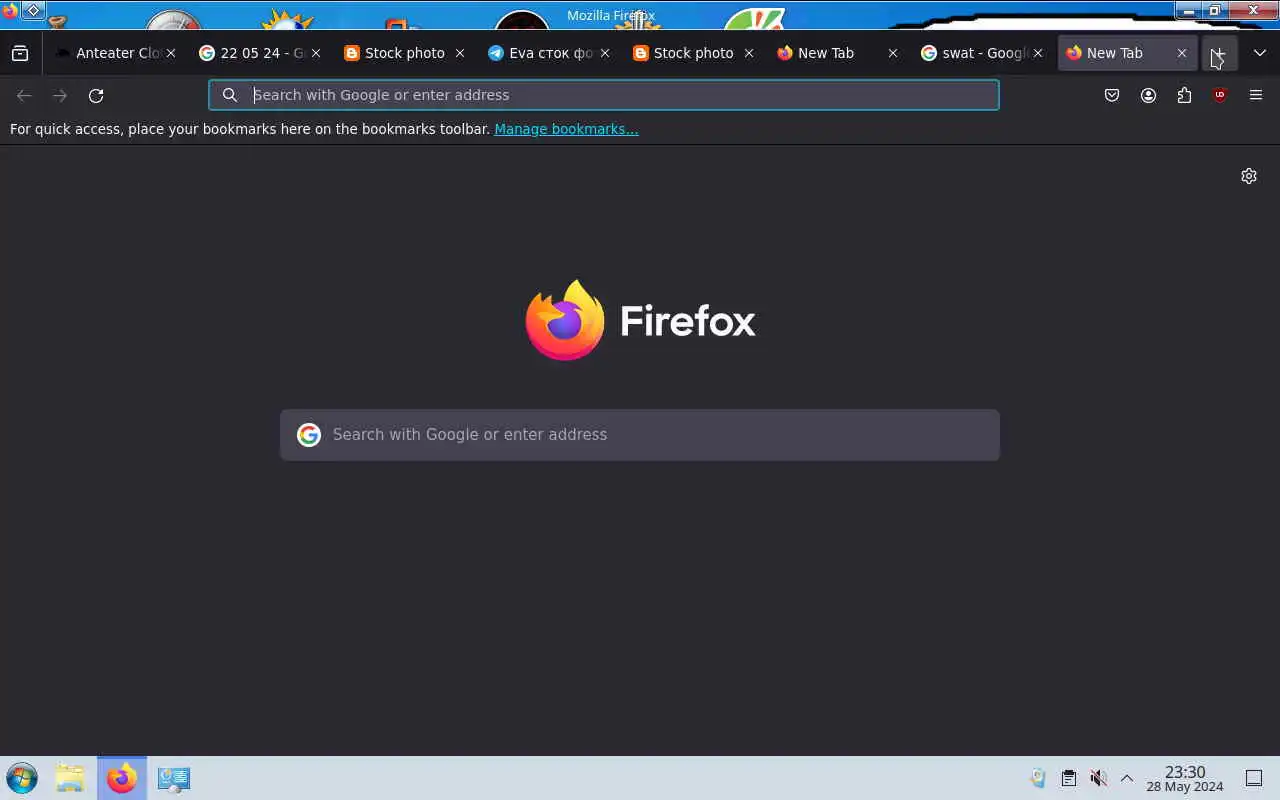
Task: Open Manage bookmarks link
Action: tap(566, 129)
